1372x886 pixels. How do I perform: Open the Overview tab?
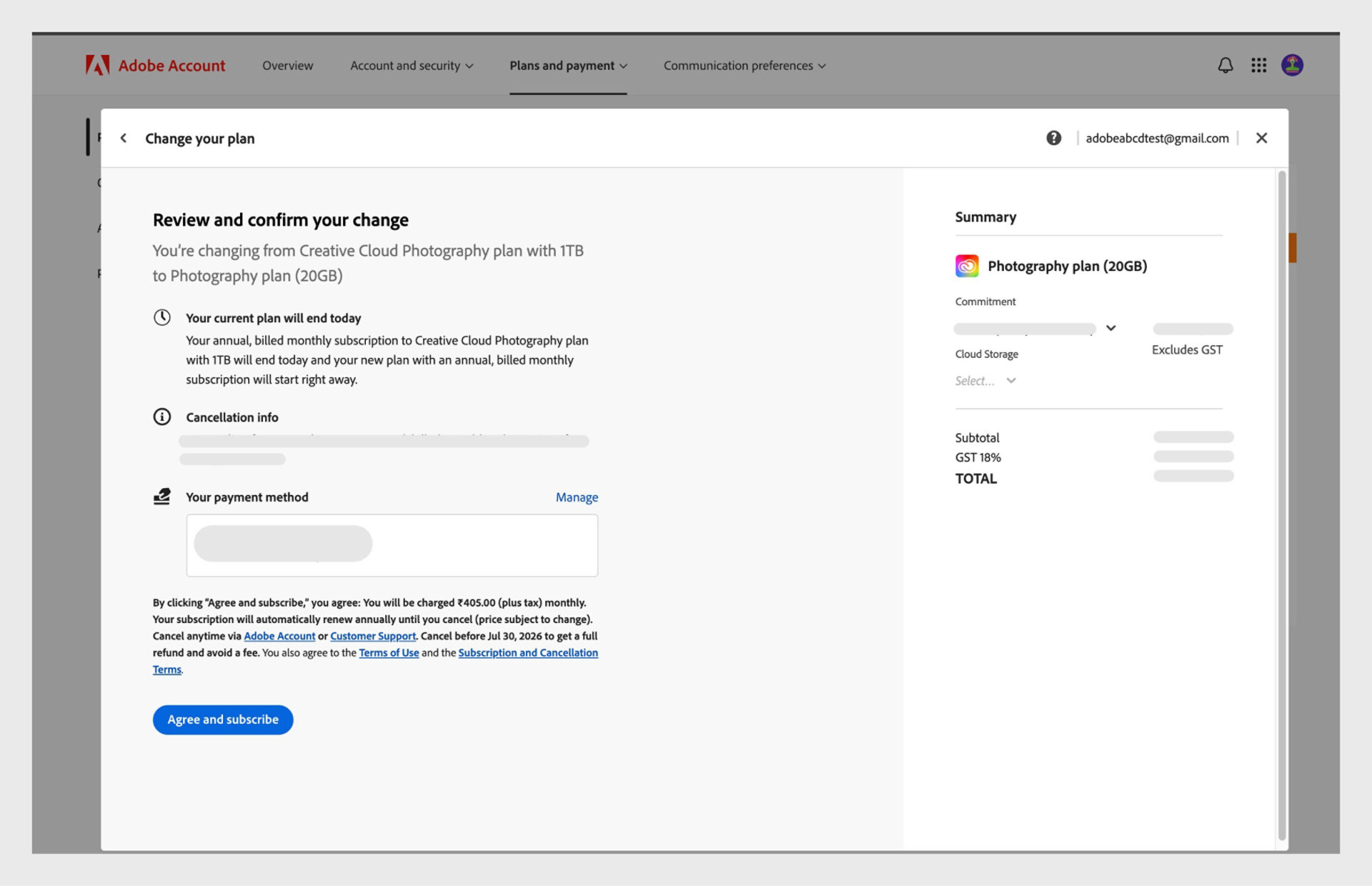click(x=287, y=65)
